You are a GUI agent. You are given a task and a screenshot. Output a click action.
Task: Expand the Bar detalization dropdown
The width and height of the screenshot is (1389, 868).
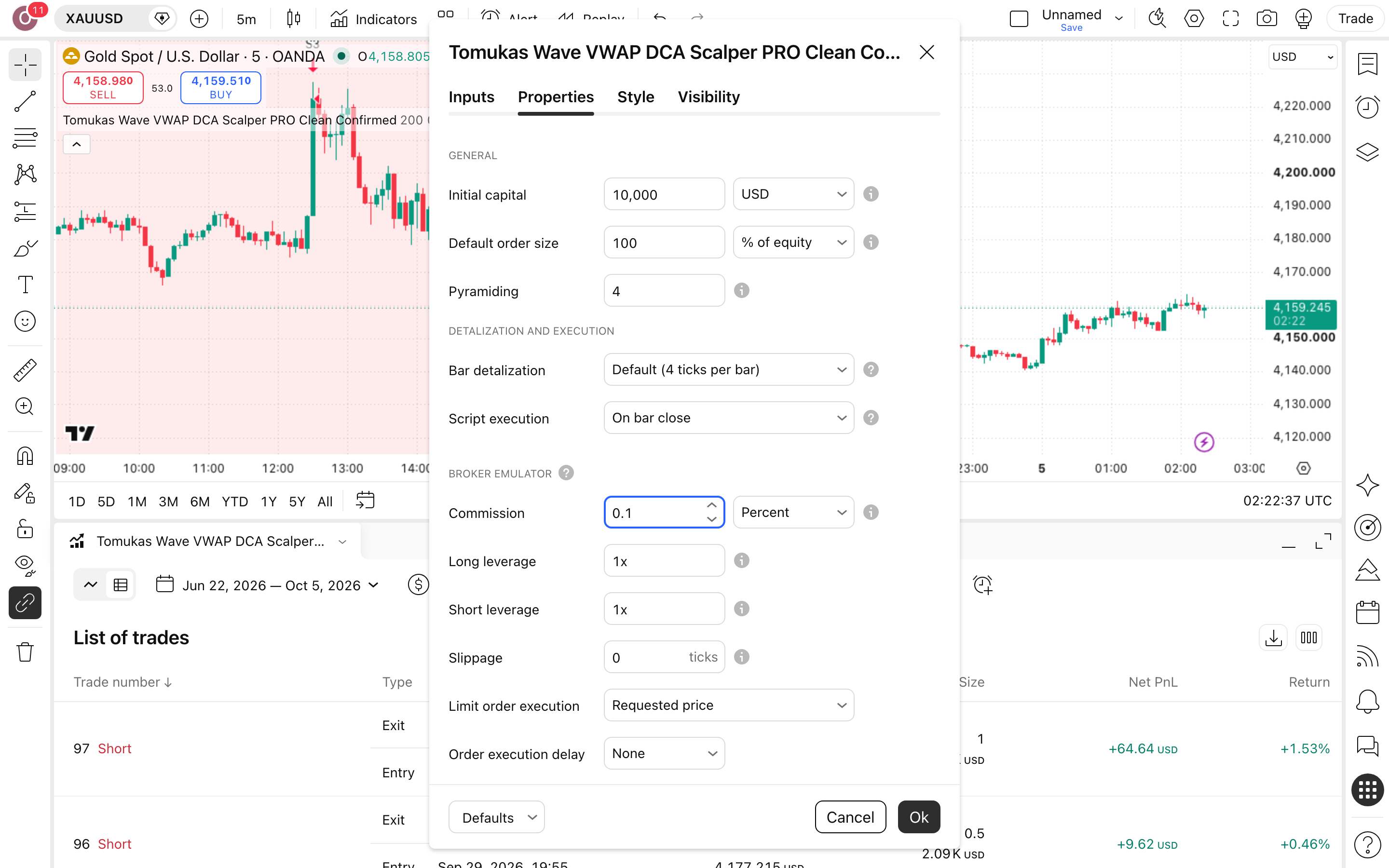pos(729,370)
